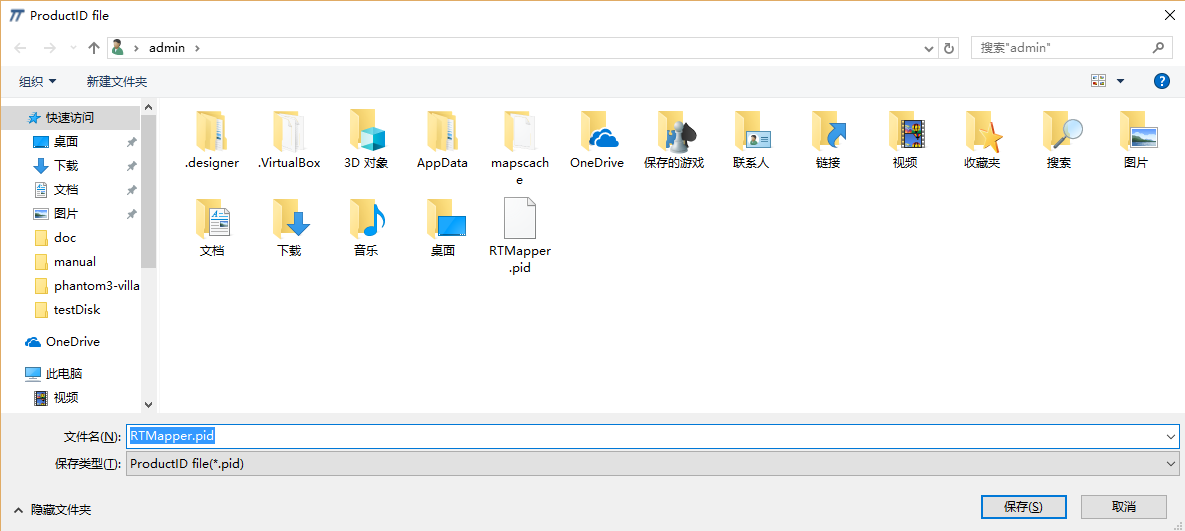This screenshot has height=531, width=1185.
Task: Open the 保存的游戏 folder
Action: [x=674, y=132]
